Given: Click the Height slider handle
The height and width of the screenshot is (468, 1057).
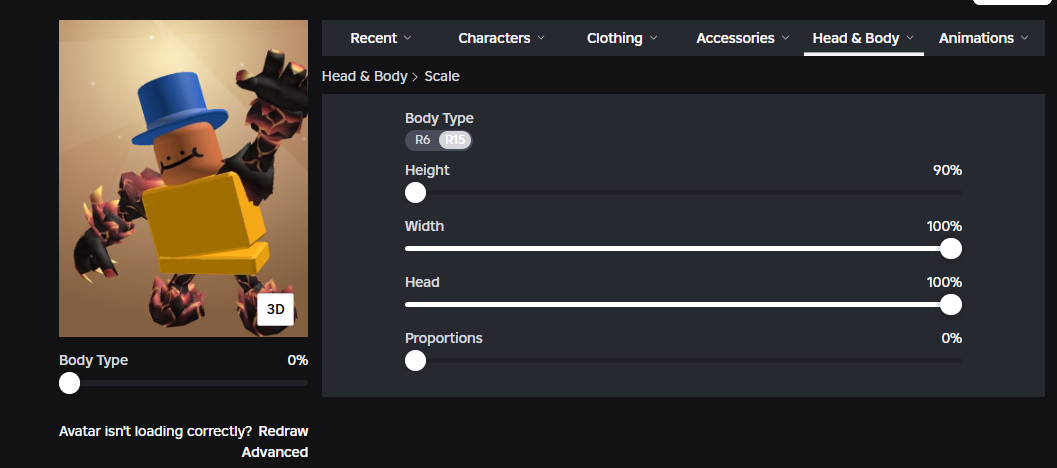Looking at the screenshot, I should (415, 192).
